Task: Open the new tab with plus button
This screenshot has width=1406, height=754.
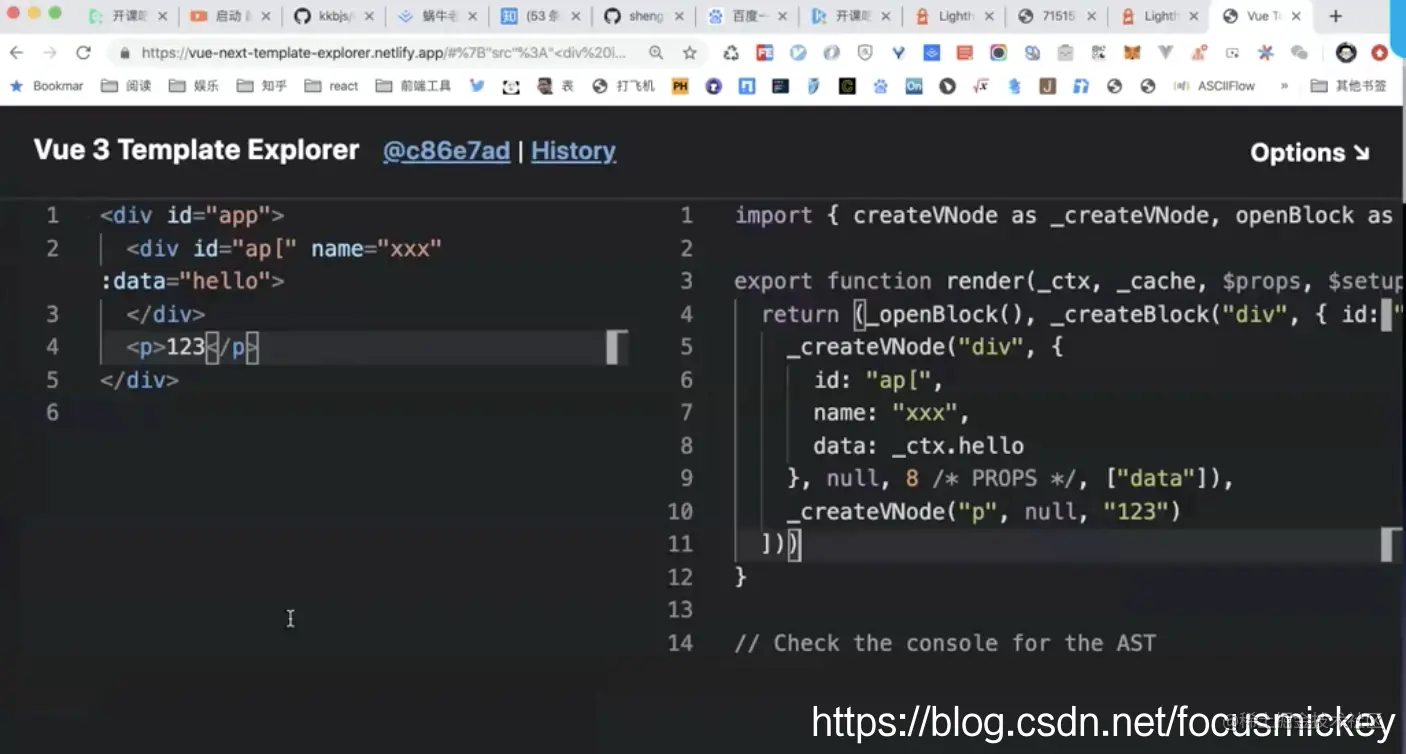Action: pos(1335,16)
